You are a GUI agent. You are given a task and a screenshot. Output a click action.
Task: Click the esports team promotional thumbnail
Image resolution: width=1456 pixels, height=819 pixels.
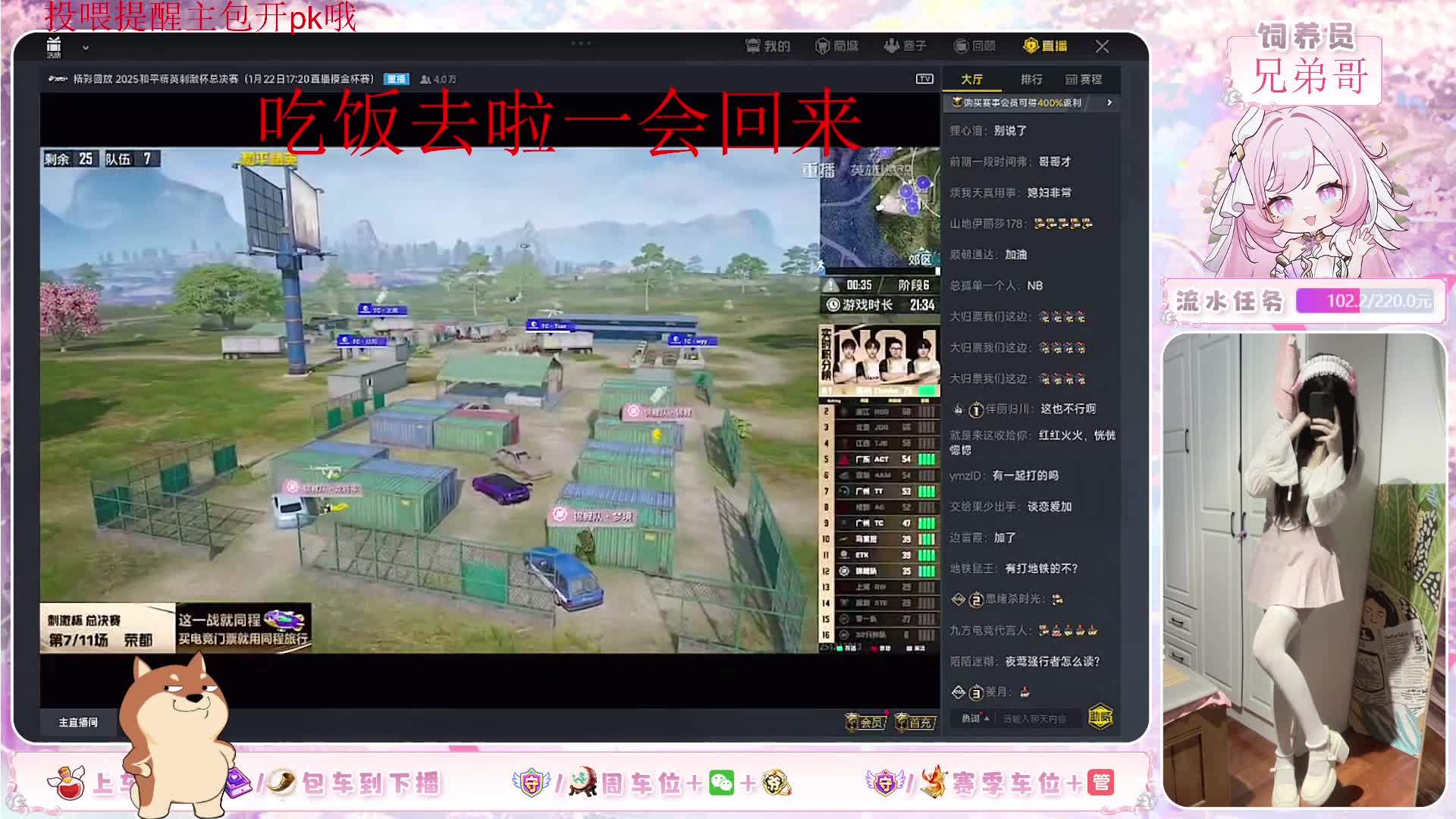pos(880,360)
